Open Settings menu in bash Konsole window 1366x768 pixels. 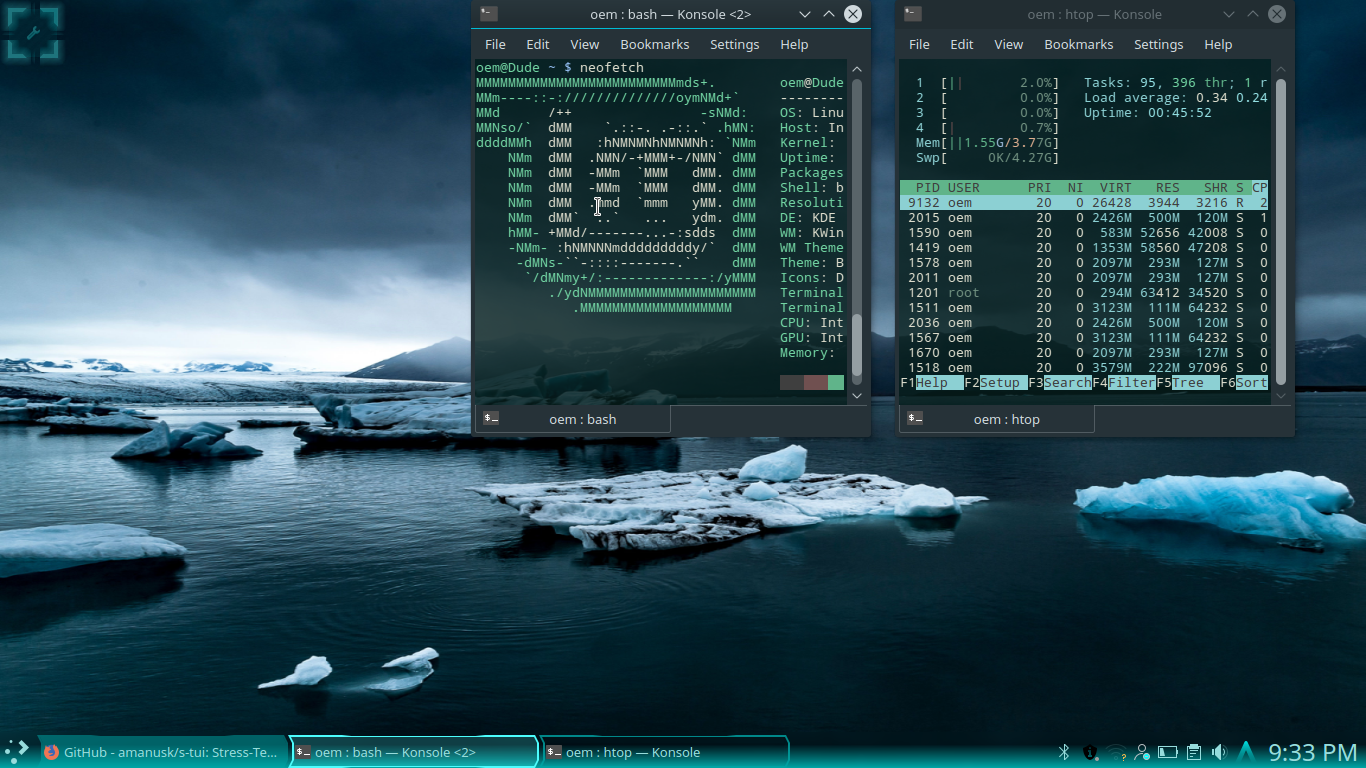(x=735, y=44)
